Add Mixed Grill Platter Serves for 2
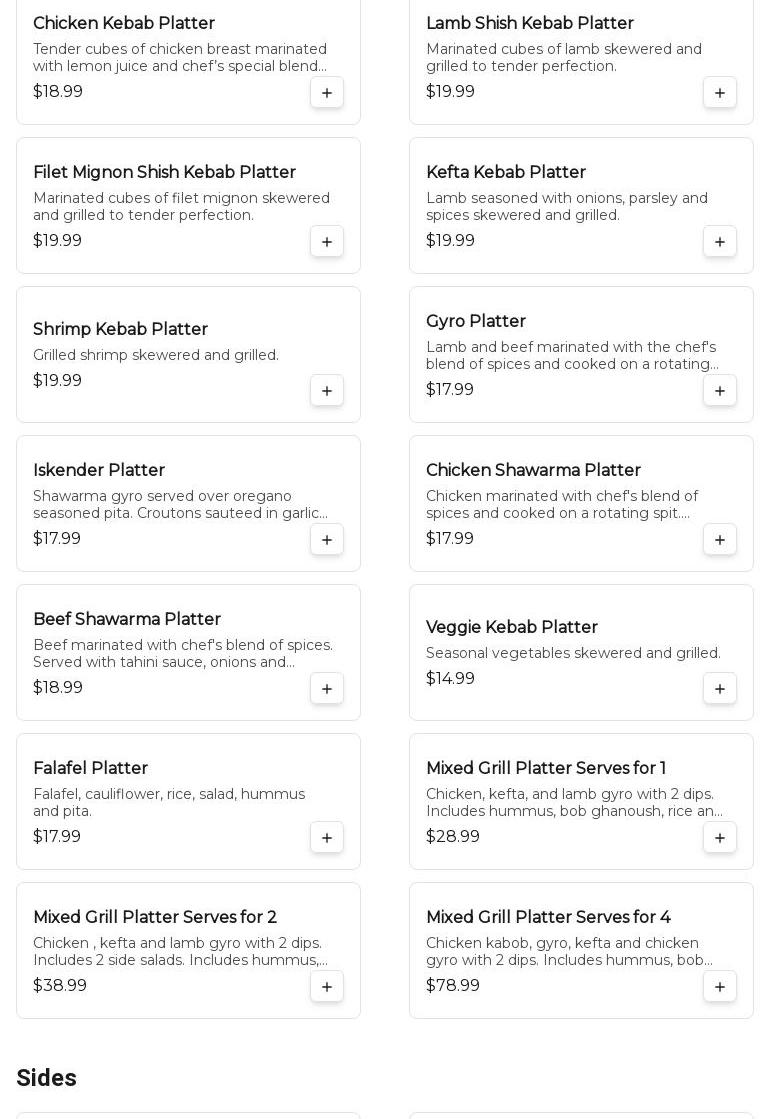Viewport: 770px width, 1119px height. click(327, 987)
